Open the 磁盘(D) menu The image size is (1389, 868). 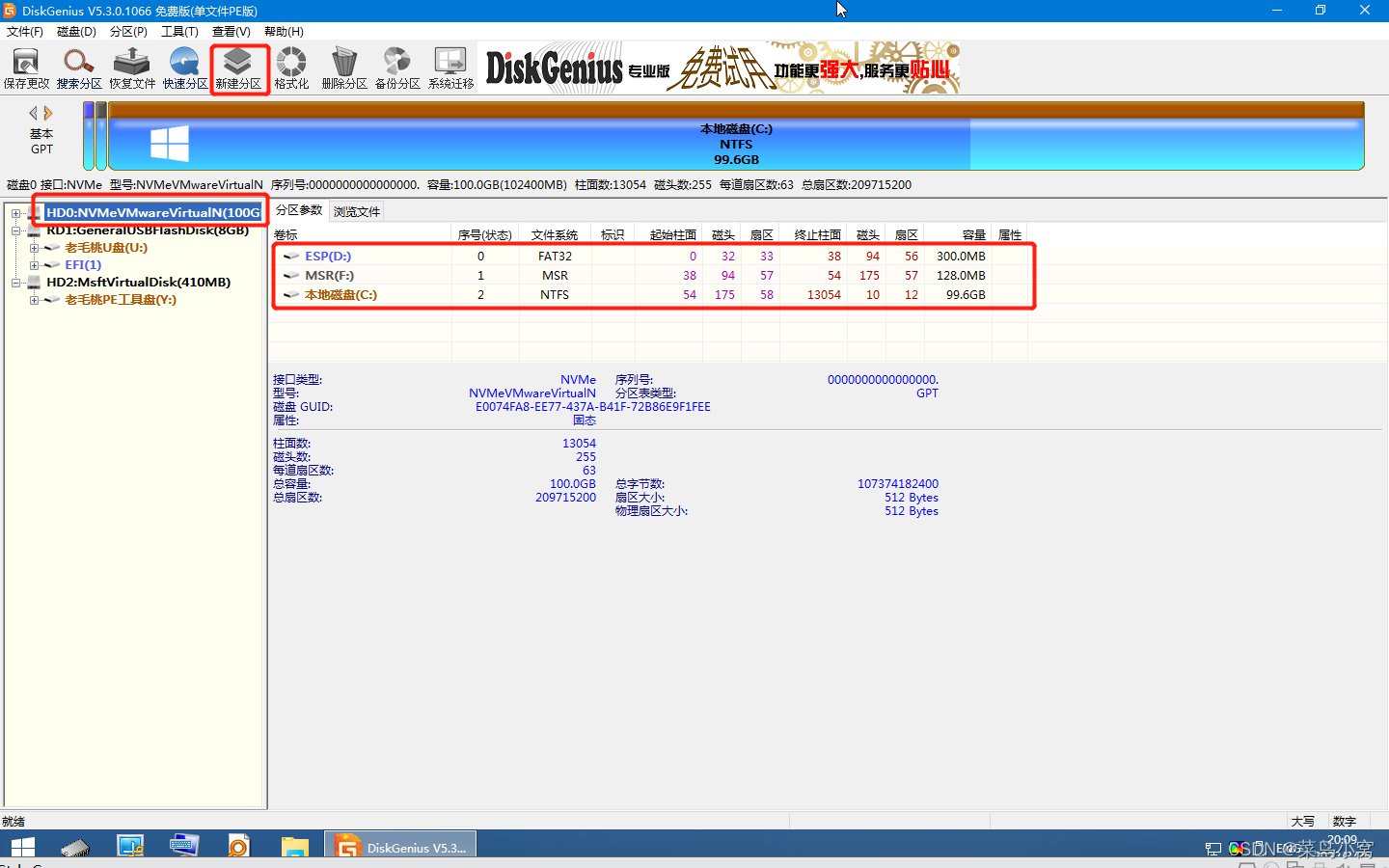coord(76,32)
